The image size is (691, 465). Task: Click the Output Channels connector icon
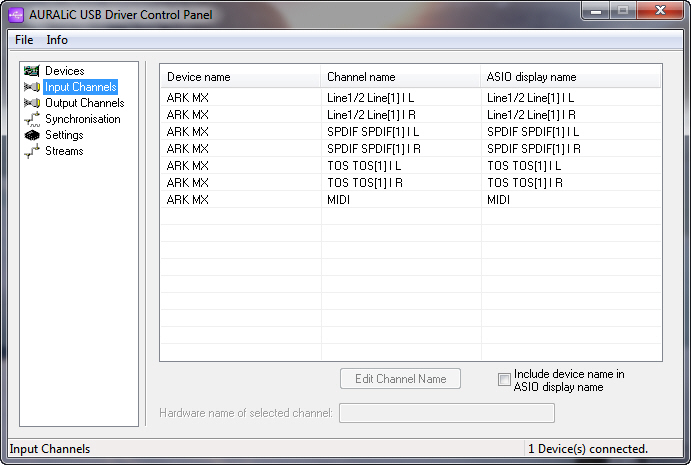pyautogui.click(x=32, y=103)
